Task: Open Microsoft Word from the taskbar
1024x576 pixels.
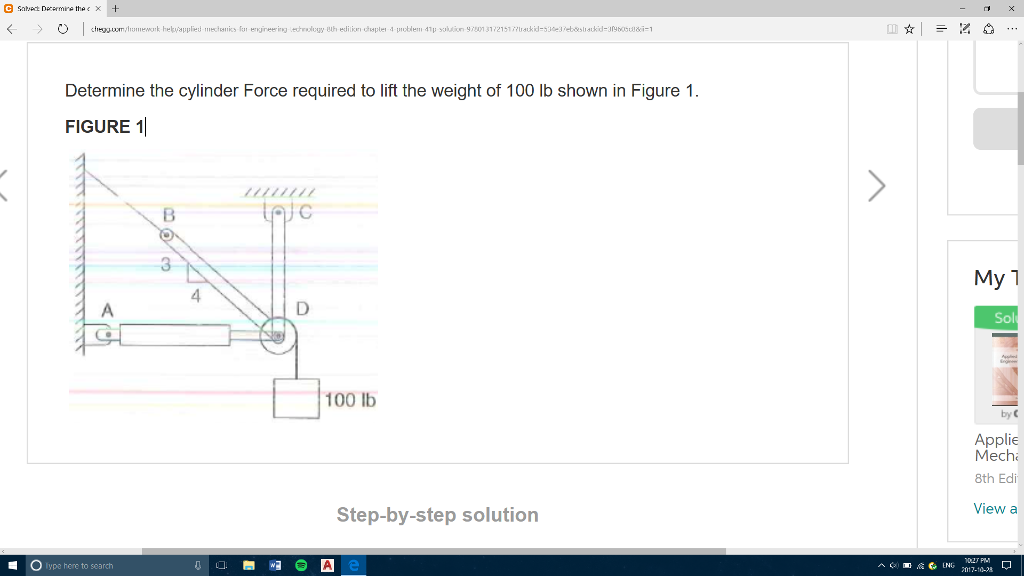Action: 276,565
